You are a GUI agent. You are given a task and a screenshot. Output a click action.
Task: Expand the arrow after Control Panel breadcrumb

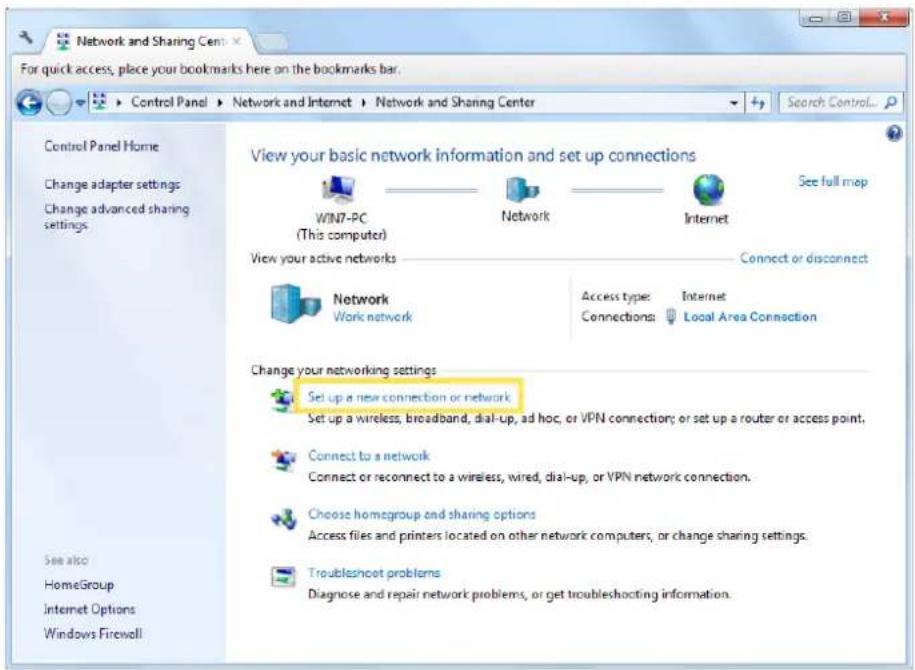click(220, 103)
